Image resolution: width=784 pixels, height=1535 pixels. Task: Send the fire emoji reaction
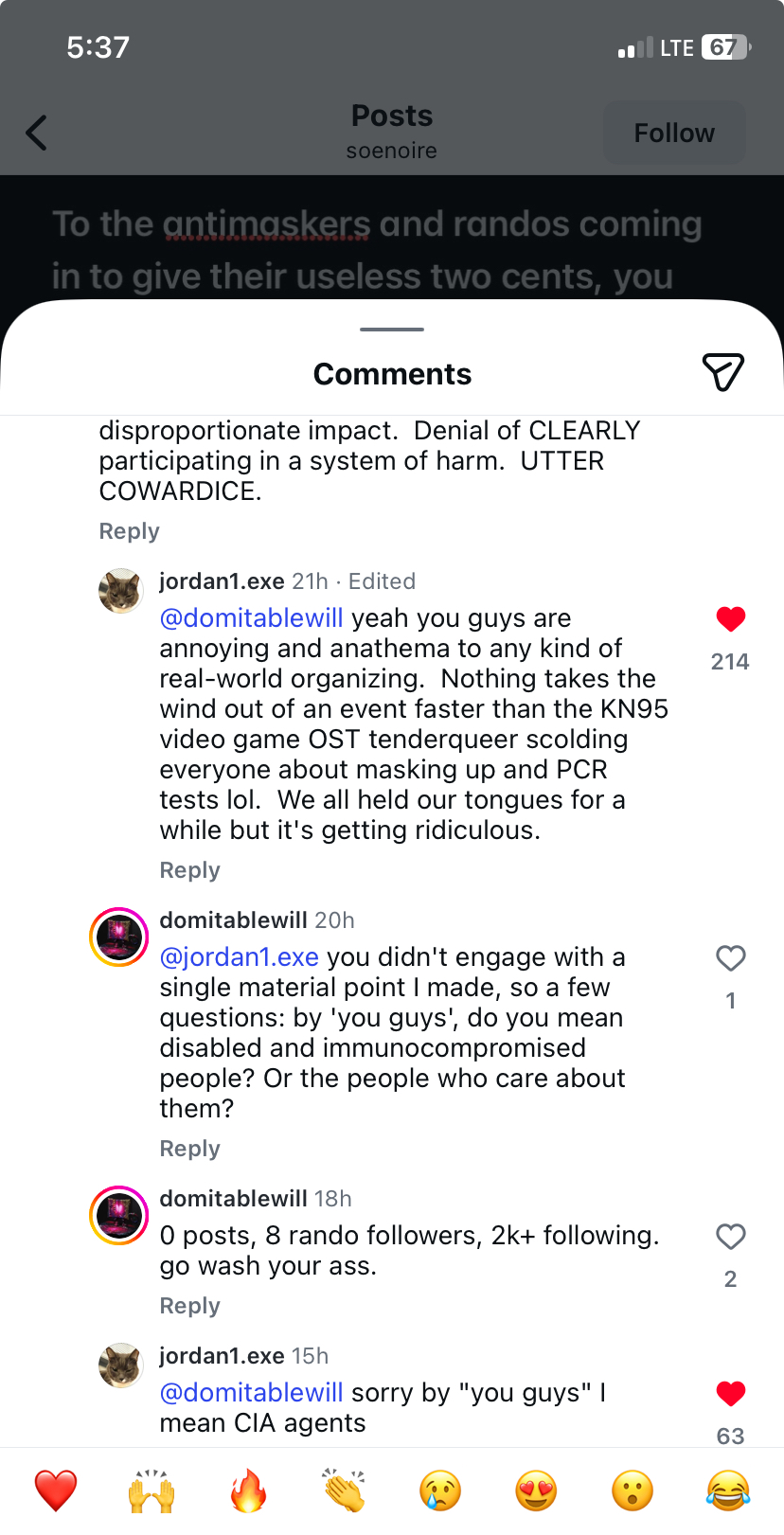248,1490
